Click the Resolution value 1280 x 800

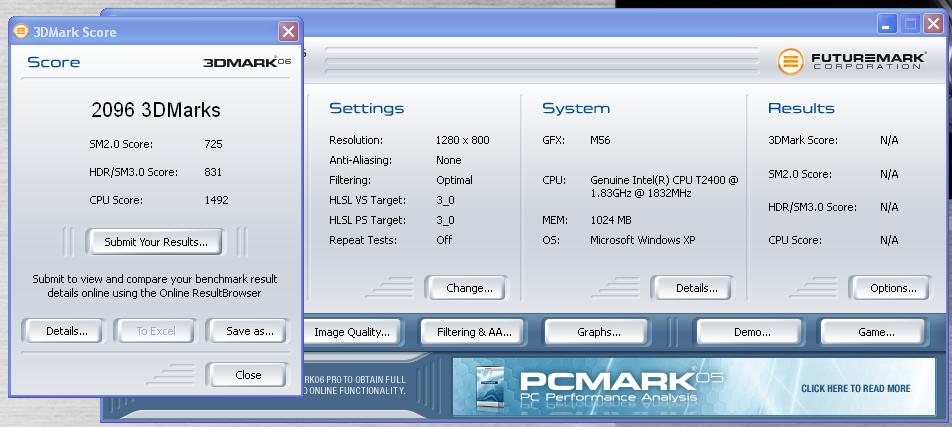point(462,140)
